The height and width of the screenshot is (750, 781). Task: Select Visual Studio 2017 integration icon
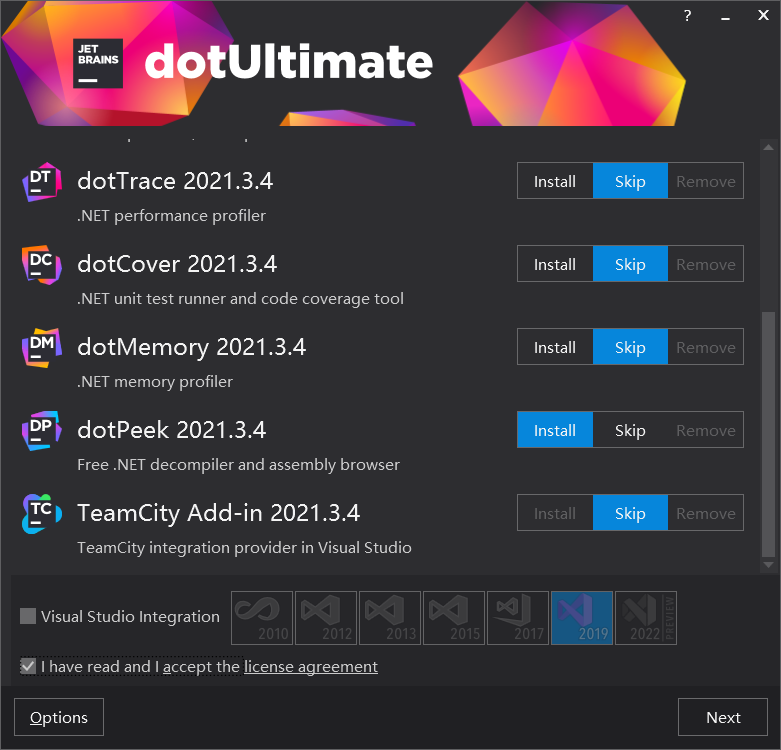coord(518,618)
